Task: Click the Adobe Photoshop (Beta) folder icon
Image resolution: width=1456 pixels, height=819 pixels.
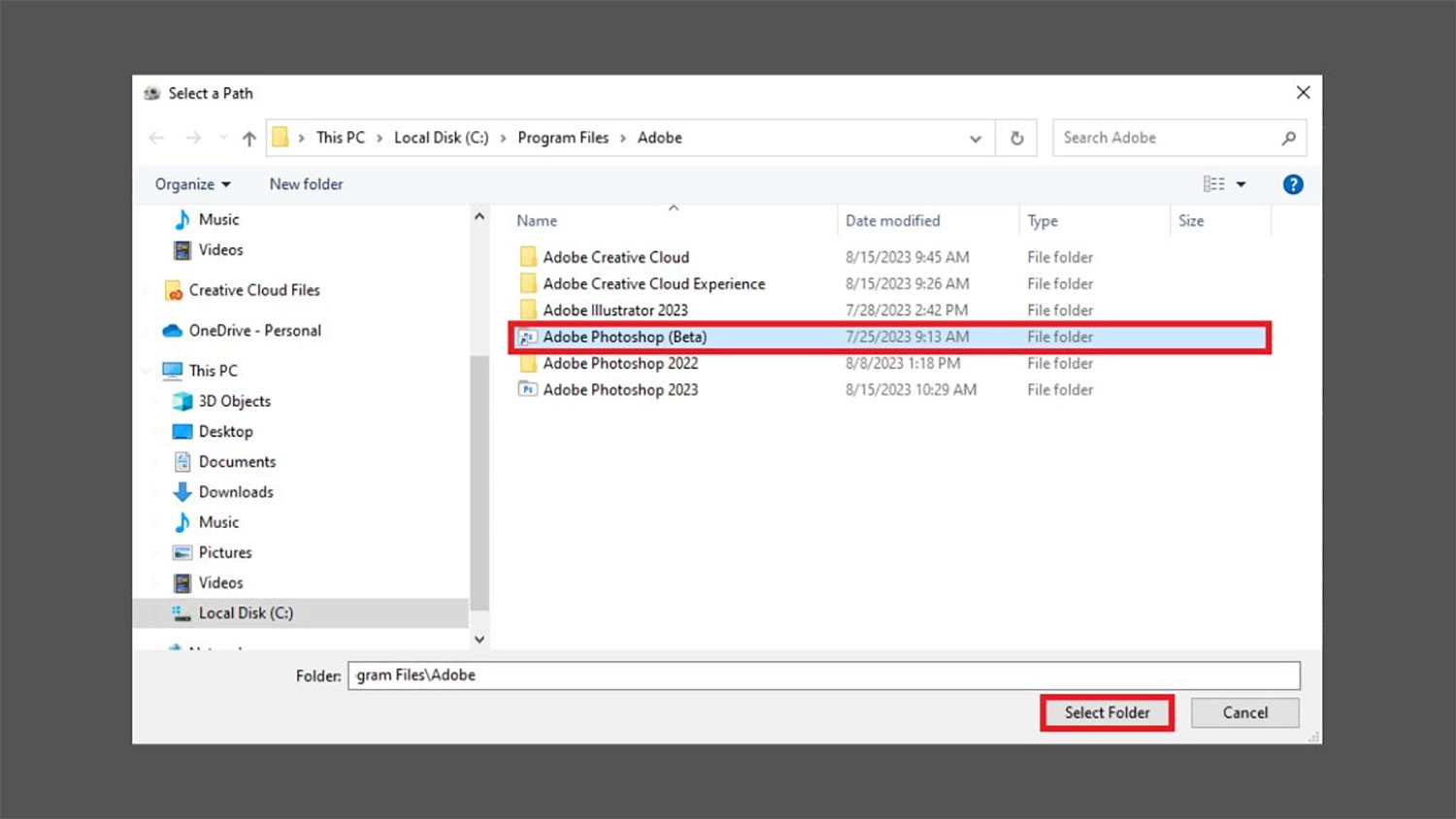Action: (x=527, y=337)
